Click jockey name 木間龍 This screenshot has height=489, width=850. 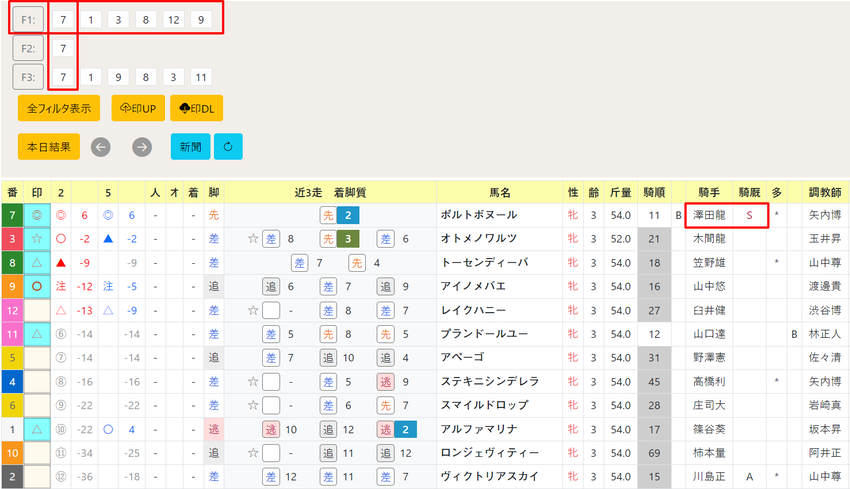click(x=709, y=239)
